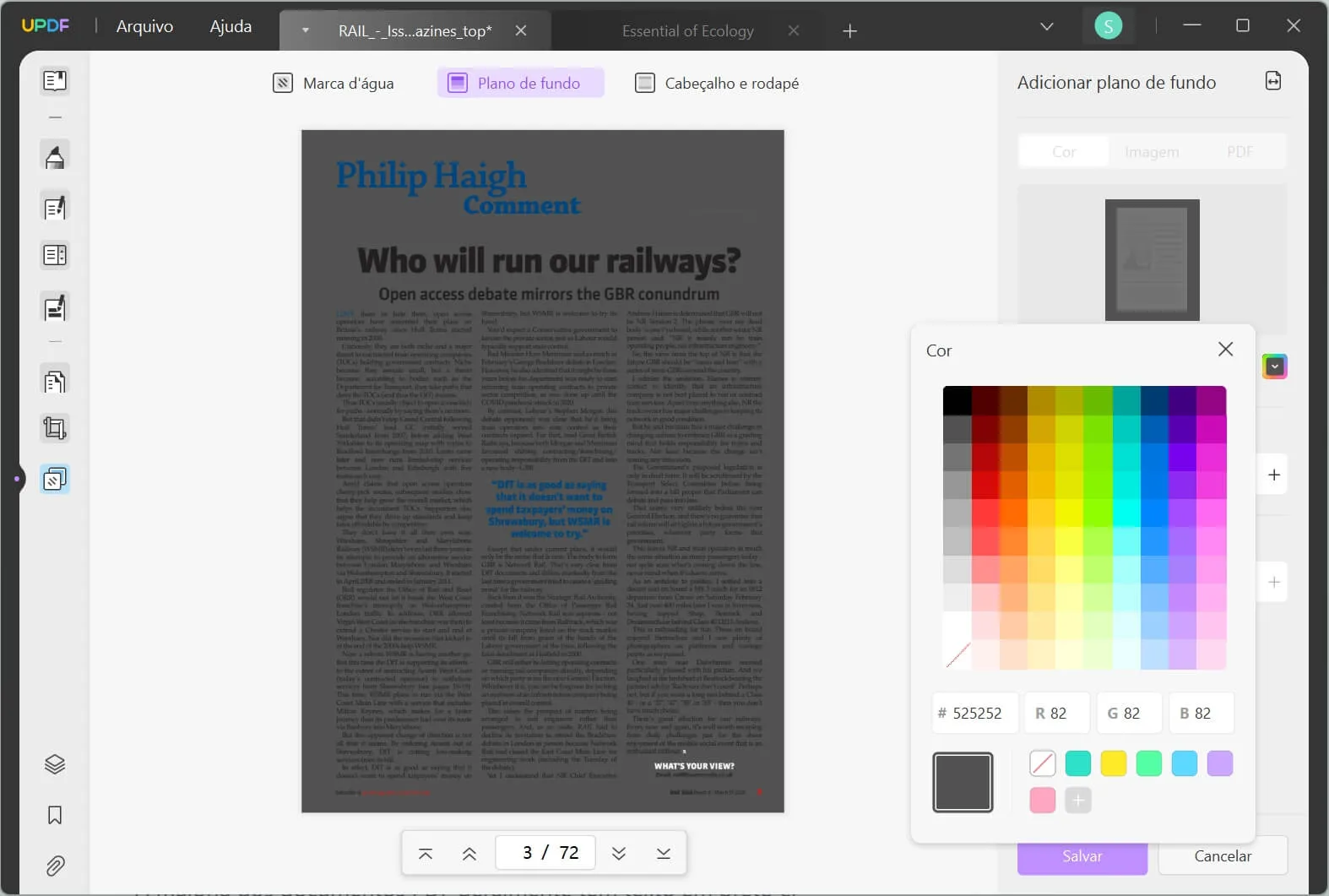Screen dimensions: 1329x896
Task: Close the RAIL document tab
Action: click(521, 31)
